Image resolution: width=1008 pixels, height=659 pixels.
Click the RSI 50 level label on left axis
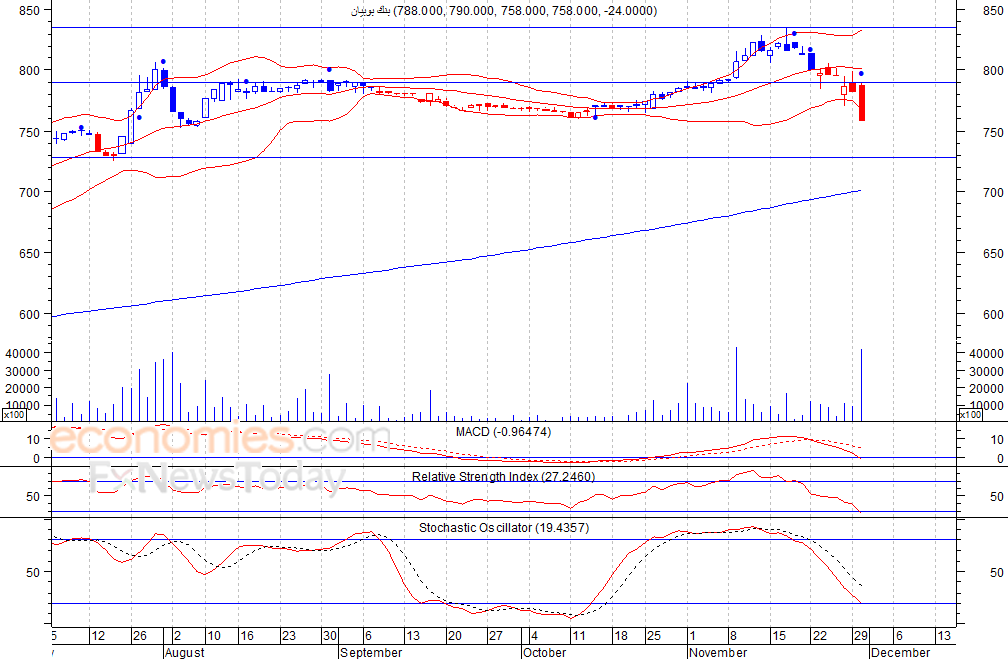coord(33,496)
